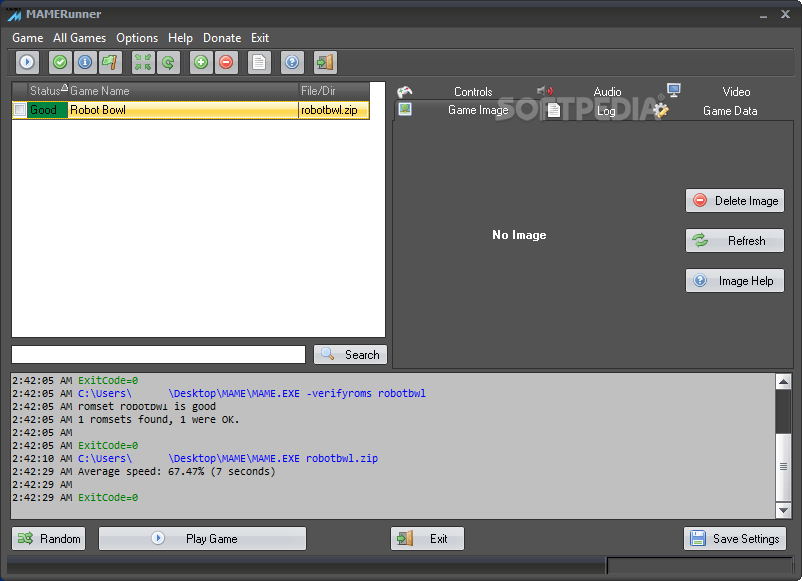The height and width of the screenshot is (581, 802).
Task: Select the Game Image tab
Action: (x=478, y=110)
